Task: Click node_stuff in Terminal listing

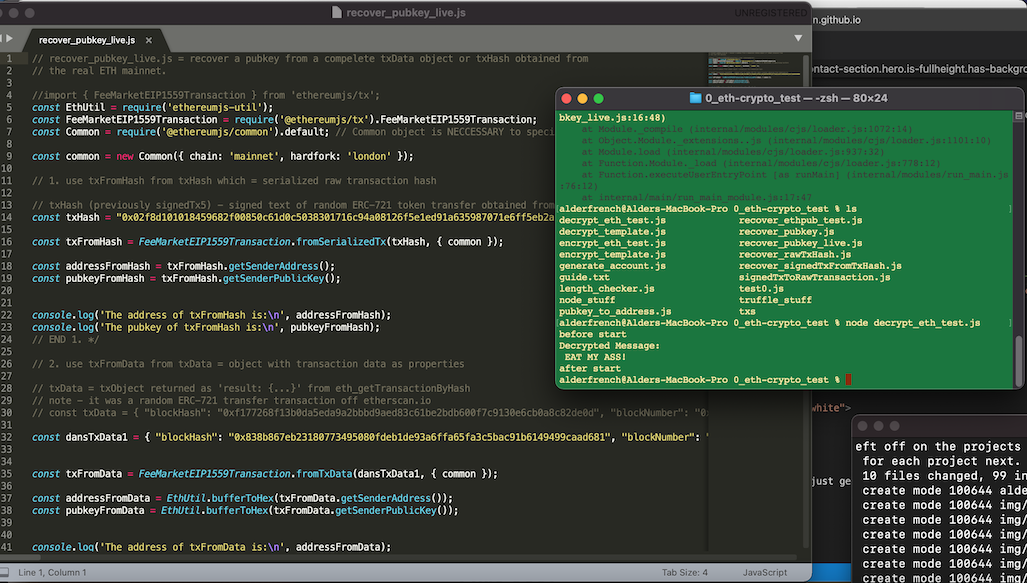Action: coord(587,300)
